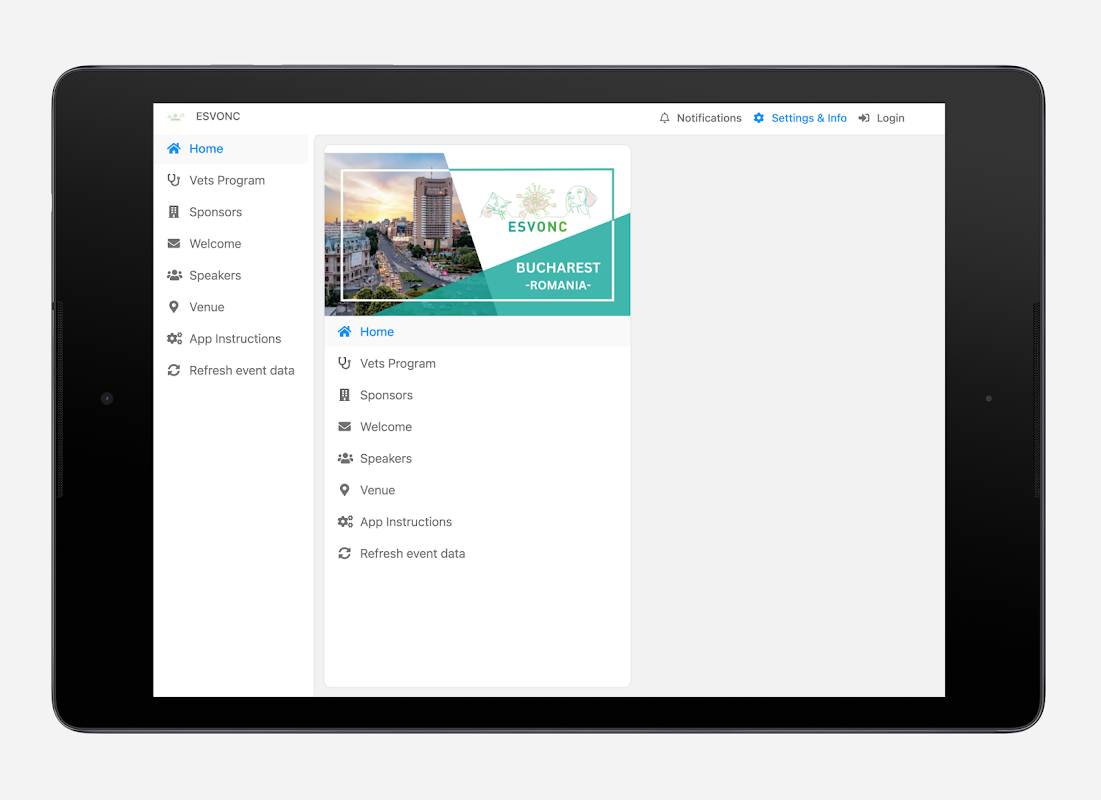Click main panel Venue map pin icon
The height and width of the screenshot is (800, 1101).
344,490
